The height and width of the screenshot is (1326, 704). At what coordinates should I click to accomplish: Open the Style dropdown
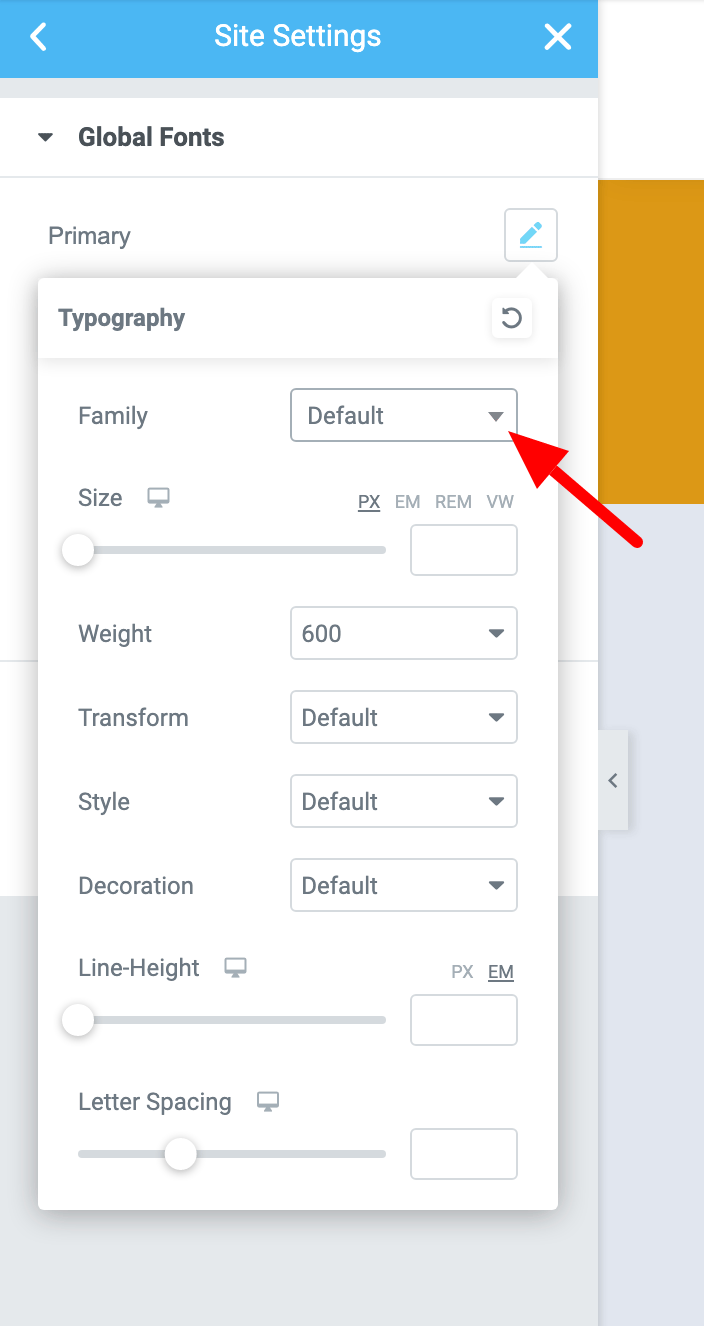point(404,801)
